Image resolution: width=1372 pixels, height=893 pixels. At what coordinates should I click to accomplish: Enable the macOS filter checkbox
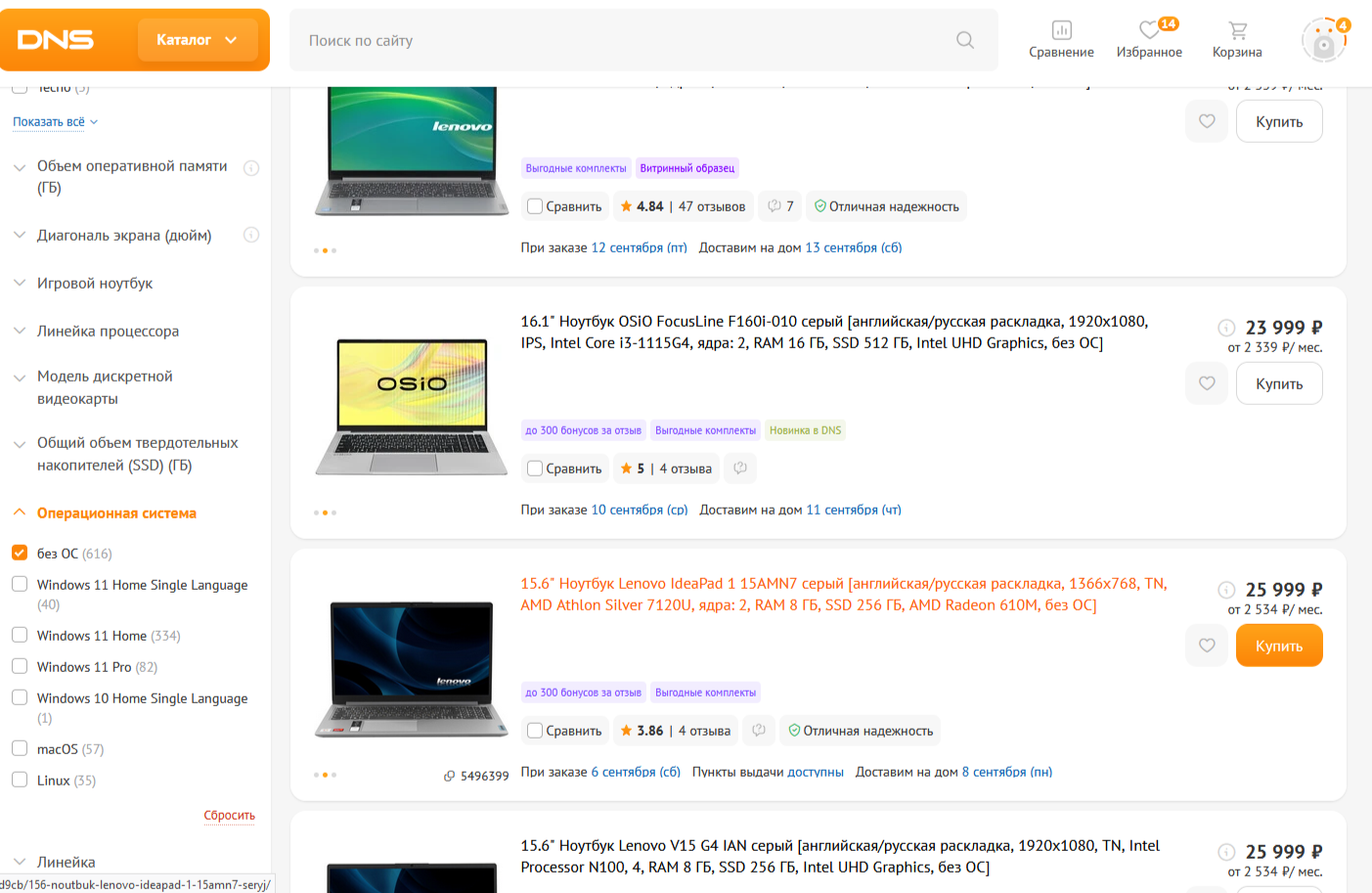pyautogui.click(x=20, y=748)
